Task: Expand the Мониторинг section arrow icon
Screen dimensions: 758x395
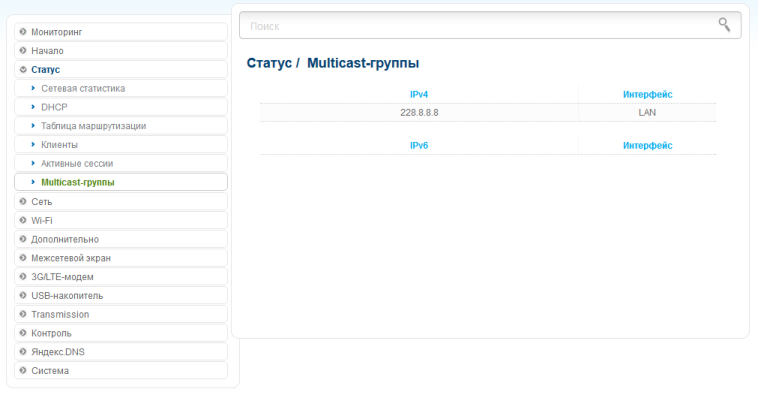Action: pyautogui.click(x=23, y=32)
